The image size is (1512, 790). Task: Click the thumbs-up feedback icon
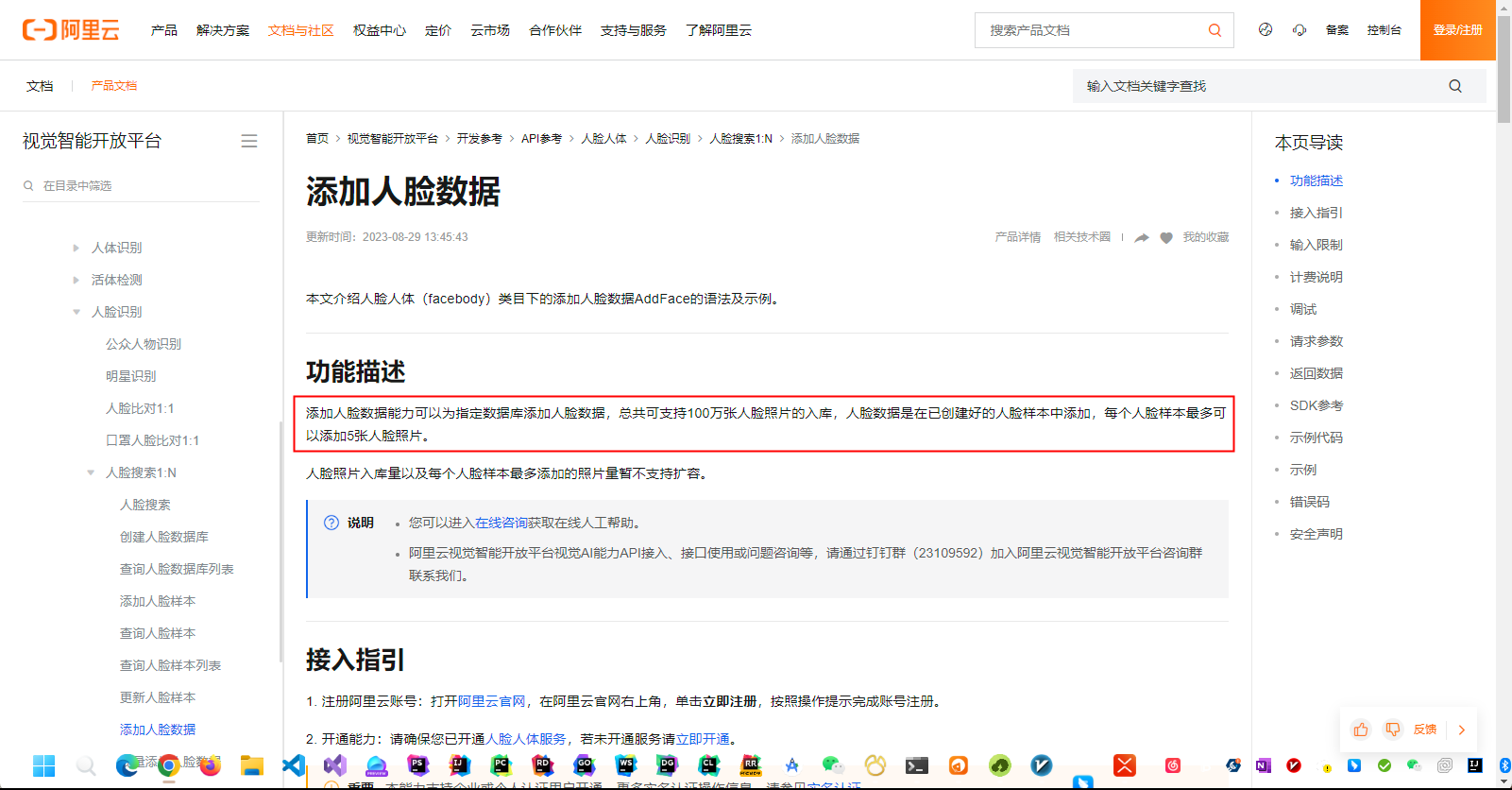[x=1361, y=730]
